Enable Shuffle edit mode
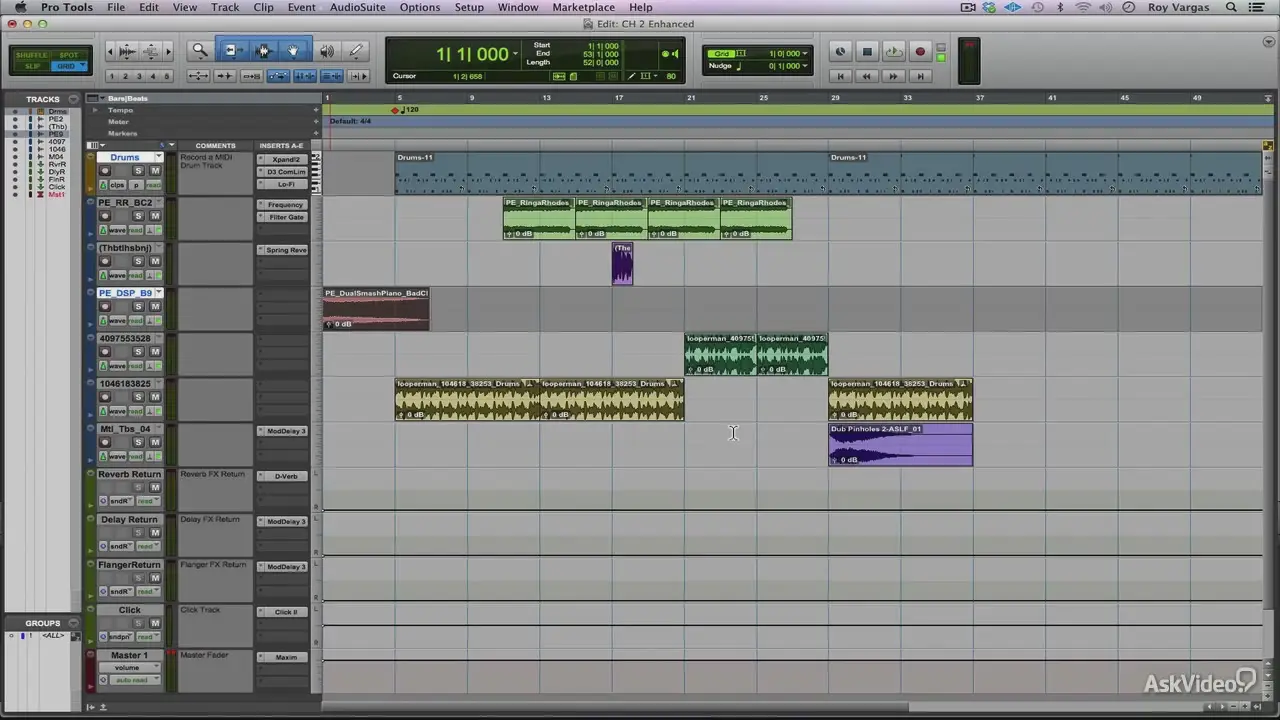Image resolution: width=1280 pixels, height=720 pixels. (x=32, y=55)
